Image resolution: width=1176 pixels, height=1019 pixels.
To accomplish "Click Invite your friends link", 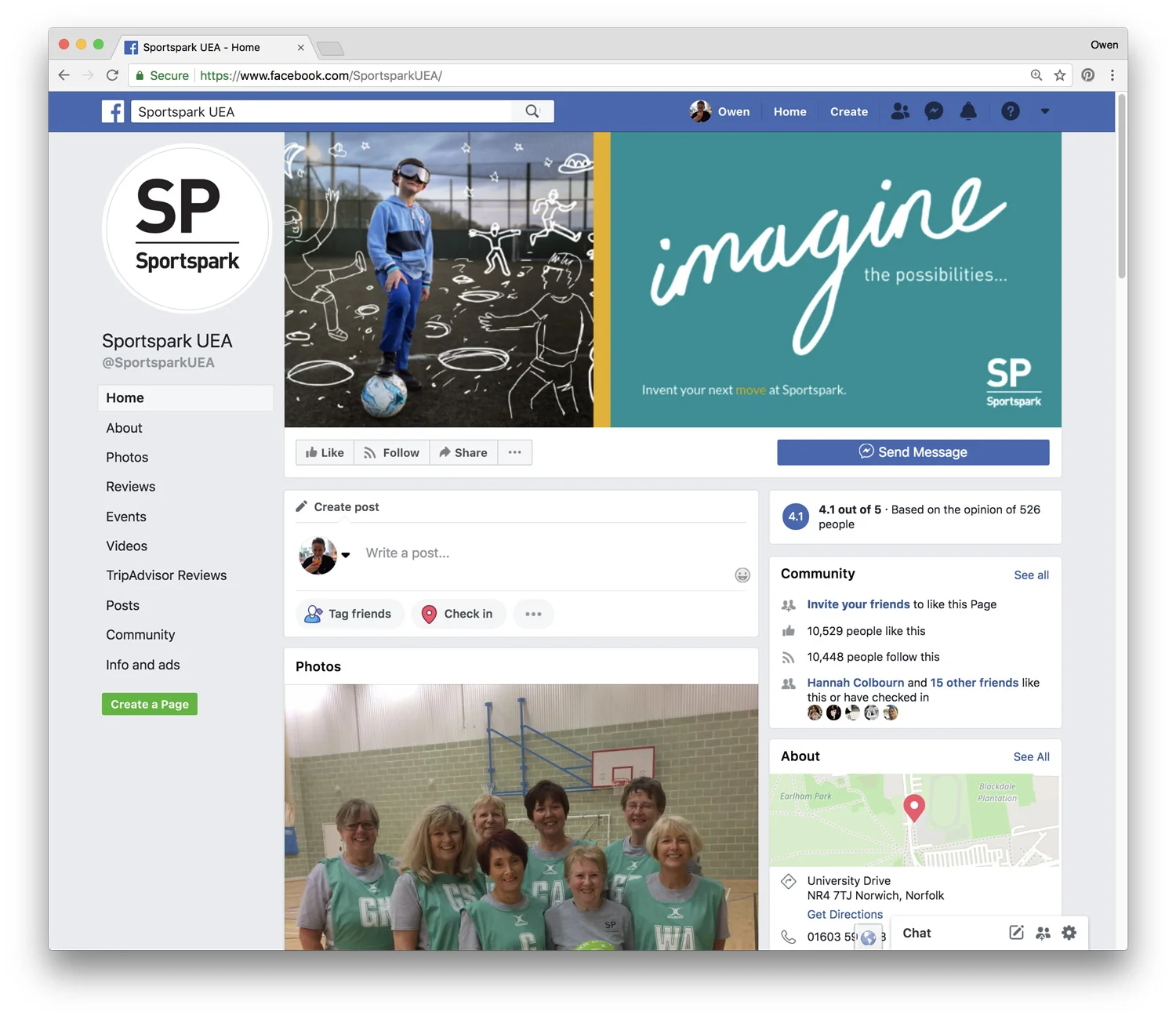I will click(x=858, y=604).
